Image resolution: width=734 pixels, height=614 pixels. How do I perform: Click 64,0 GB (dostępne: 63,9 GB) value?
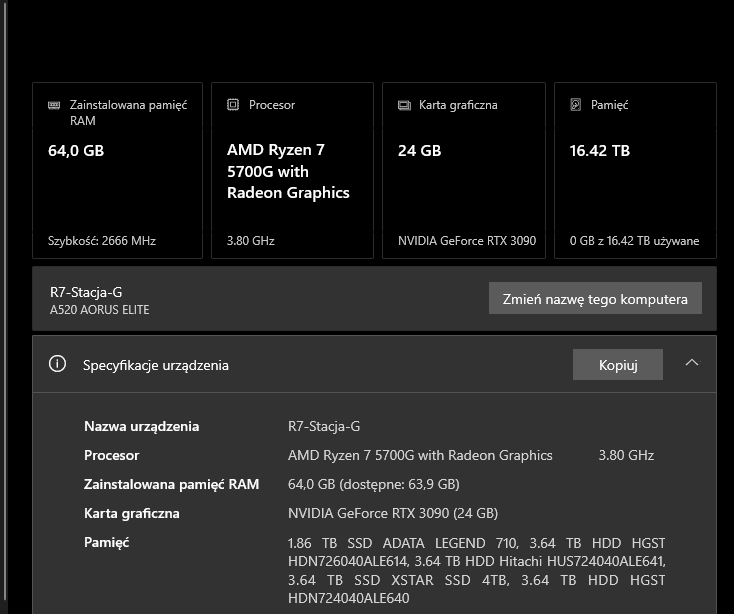[374, 484]
